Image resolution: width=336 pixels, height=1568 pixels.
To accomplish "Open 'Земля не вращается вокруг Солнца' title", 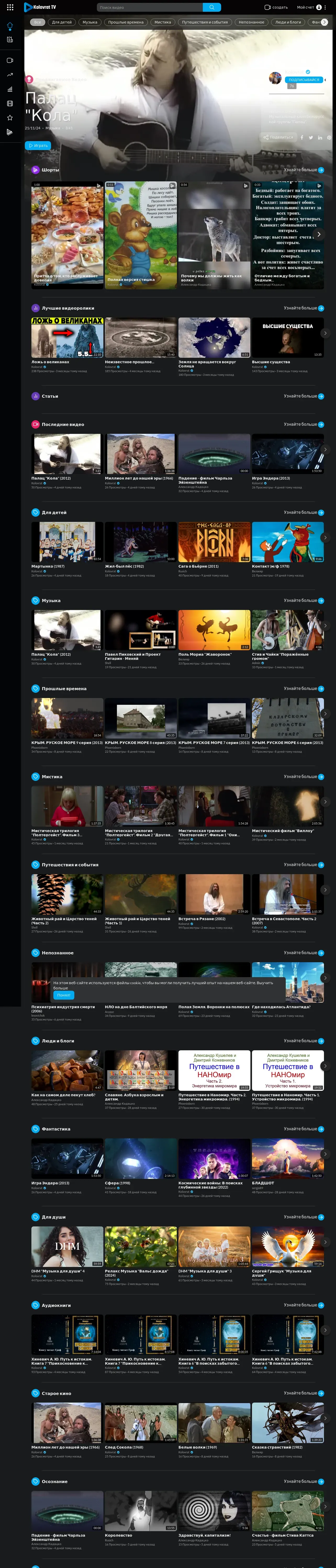I will coord(207,364).
